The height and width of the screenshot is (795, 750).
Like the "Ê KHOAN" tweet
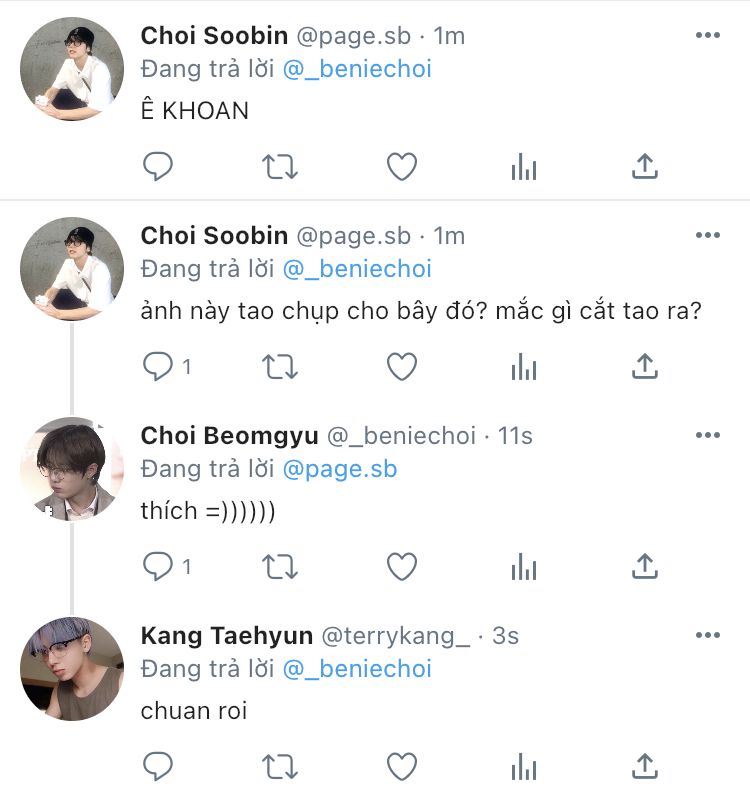[402, 167]
